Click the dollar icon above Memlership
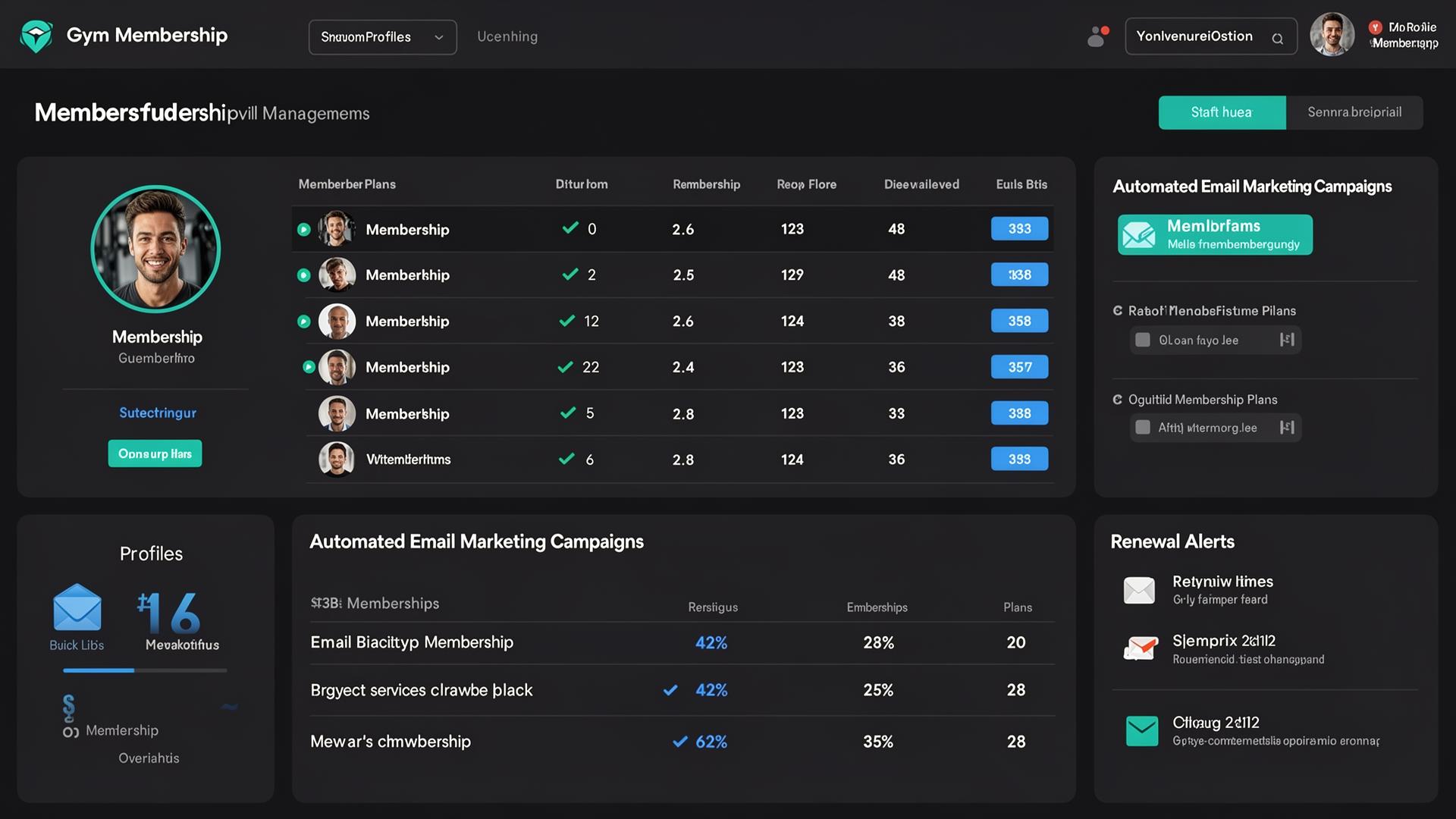The width and height of the screenshot is (1456, 819). pos(69,707)
